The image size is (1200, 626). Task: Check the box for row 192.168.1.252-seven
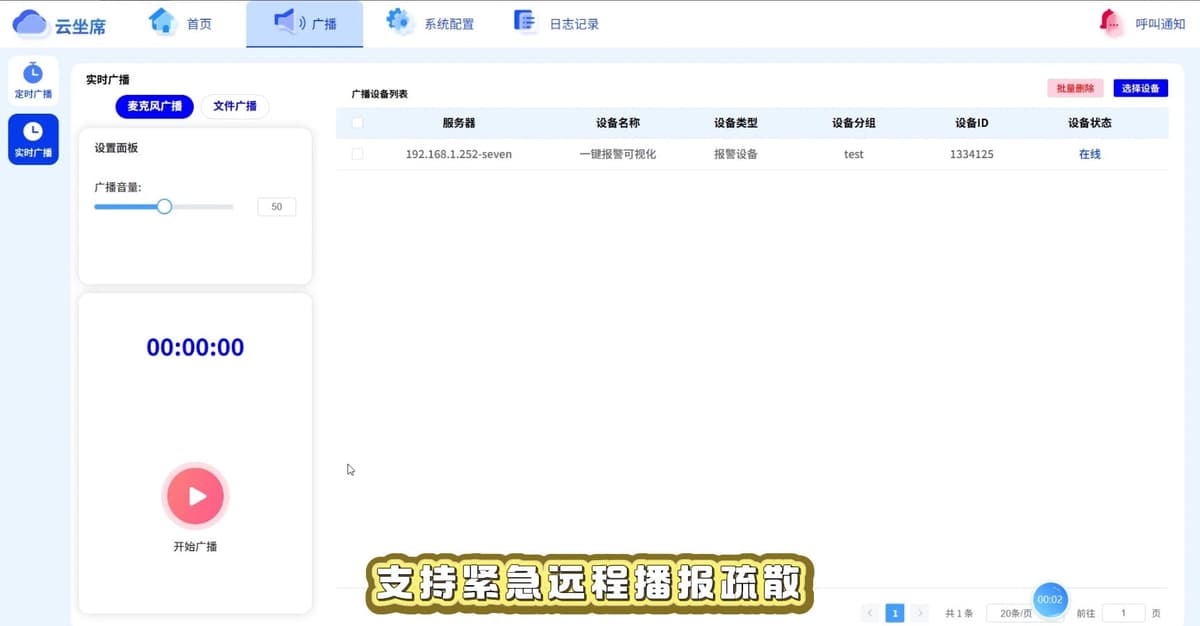(357, 154)
